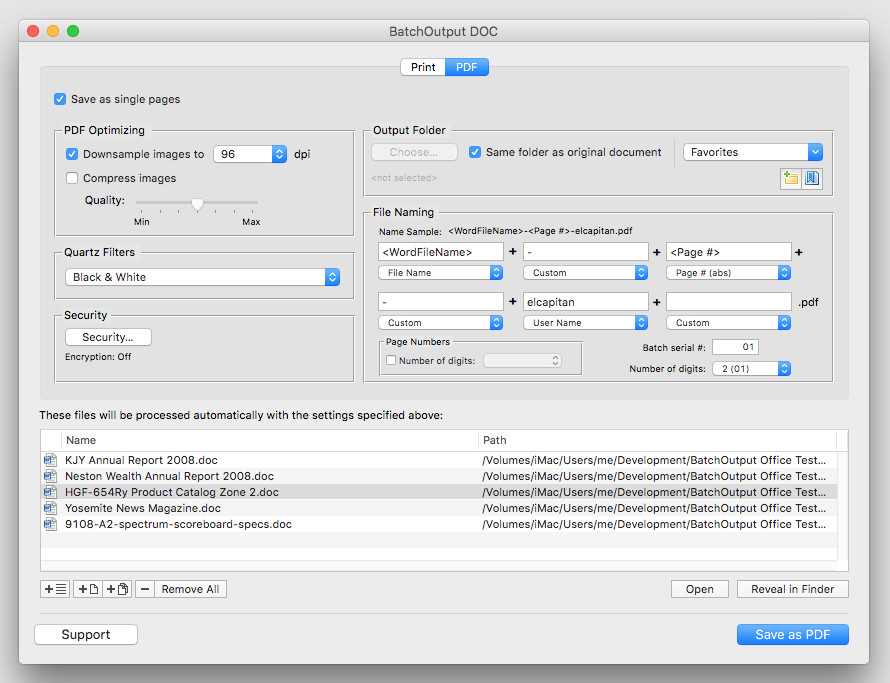Click the Max label of Quality slider
890x683 pixels.
(251, 222)
